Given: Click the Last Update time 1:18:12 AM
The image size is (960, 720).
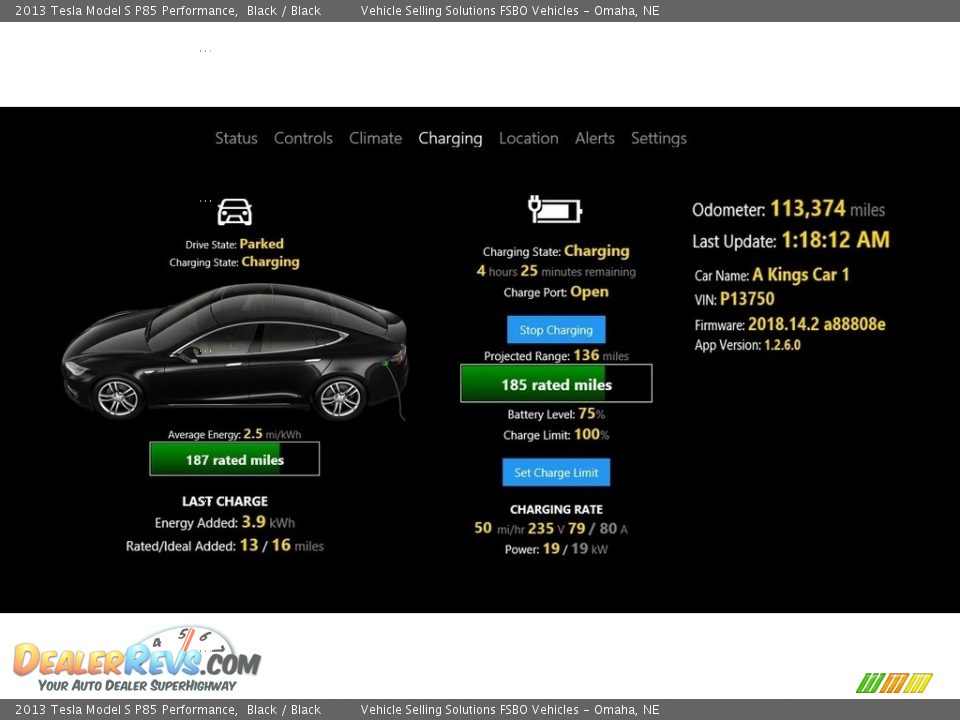Looking at the screenshot, I should pos(835,240).
